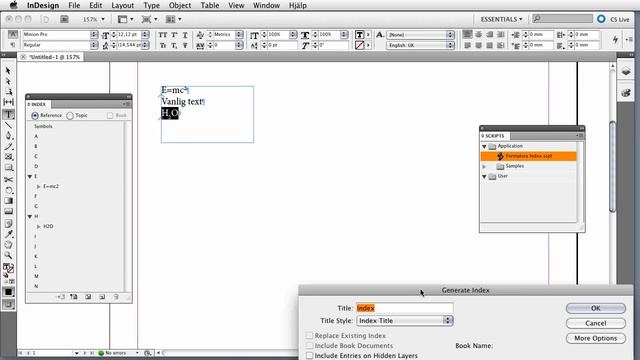Select the Direct Selection tool

(8, 81)
